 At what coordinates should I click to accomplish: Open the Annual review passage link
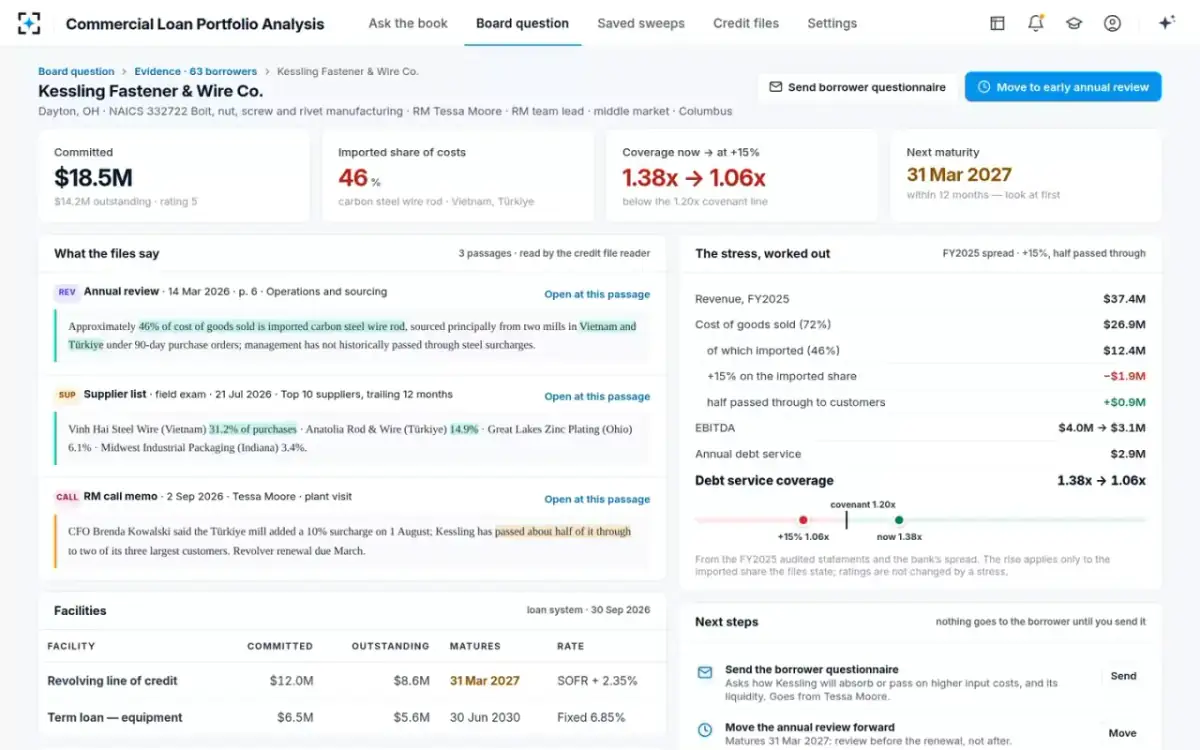pyautogui.click(x=597, y=295)
